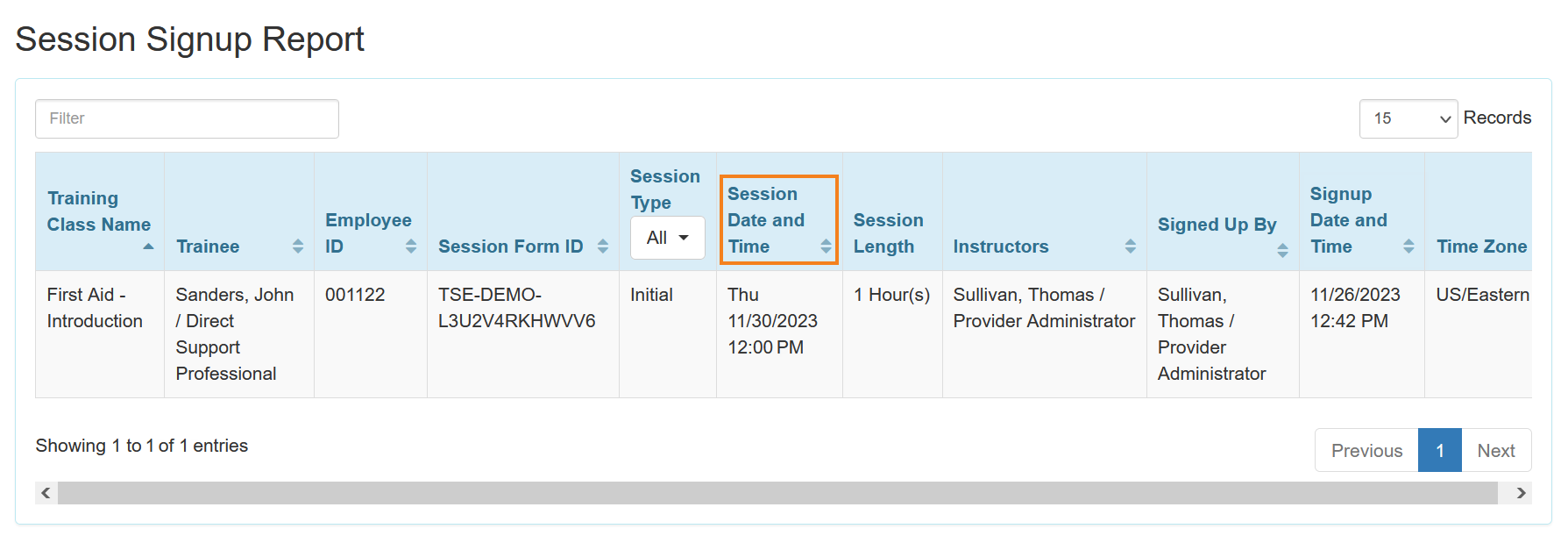Open the 15 Records per page dropdown
Viewport: 1568px width, 543px height.
click(x=1408, y=118)
